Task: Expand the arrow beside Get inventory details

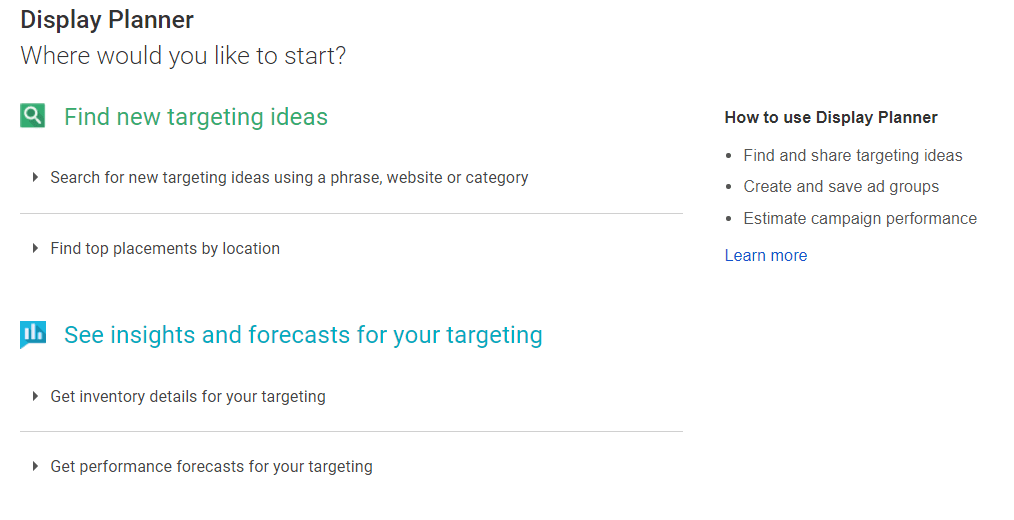Action: click(36, 396)
